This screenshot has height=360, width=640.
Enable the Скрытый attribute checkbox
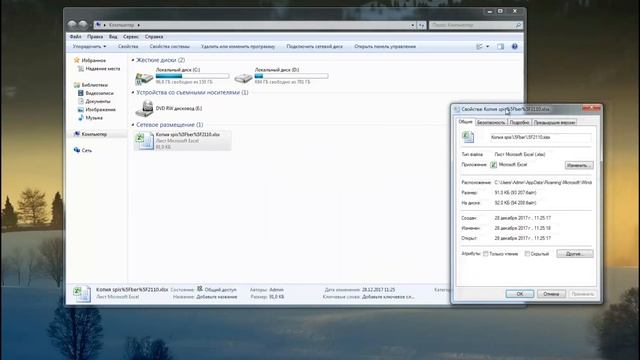[527, 254]
